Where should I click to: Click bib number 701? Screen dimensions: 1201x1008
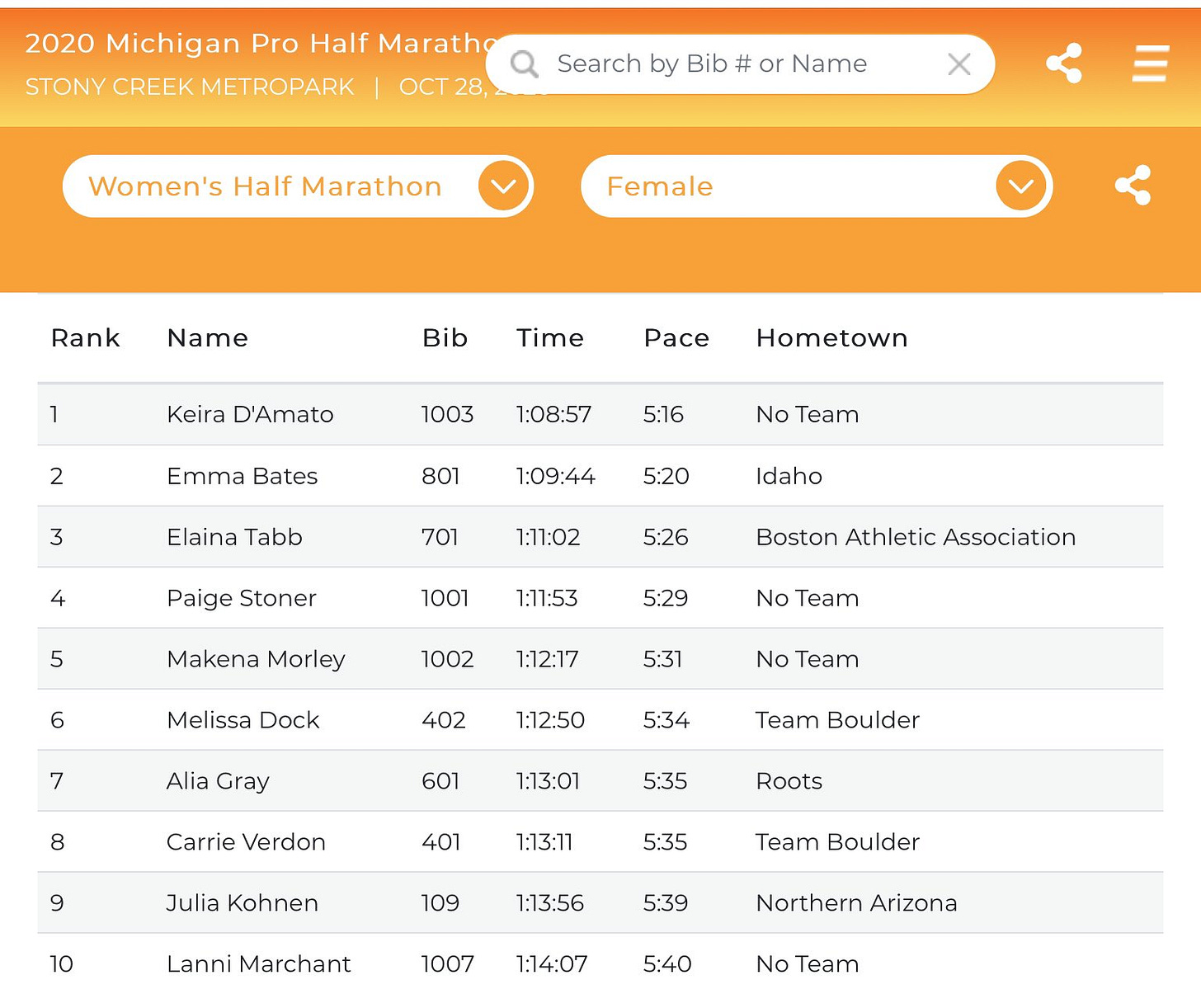440,537
